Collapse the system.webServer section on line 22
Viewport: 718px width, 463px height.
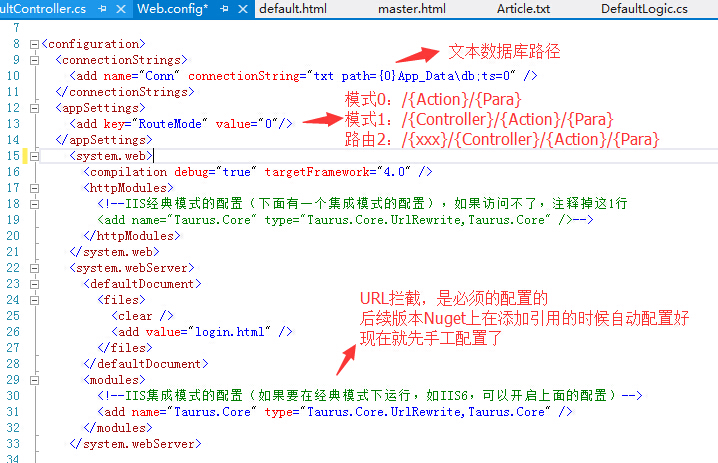34,268
